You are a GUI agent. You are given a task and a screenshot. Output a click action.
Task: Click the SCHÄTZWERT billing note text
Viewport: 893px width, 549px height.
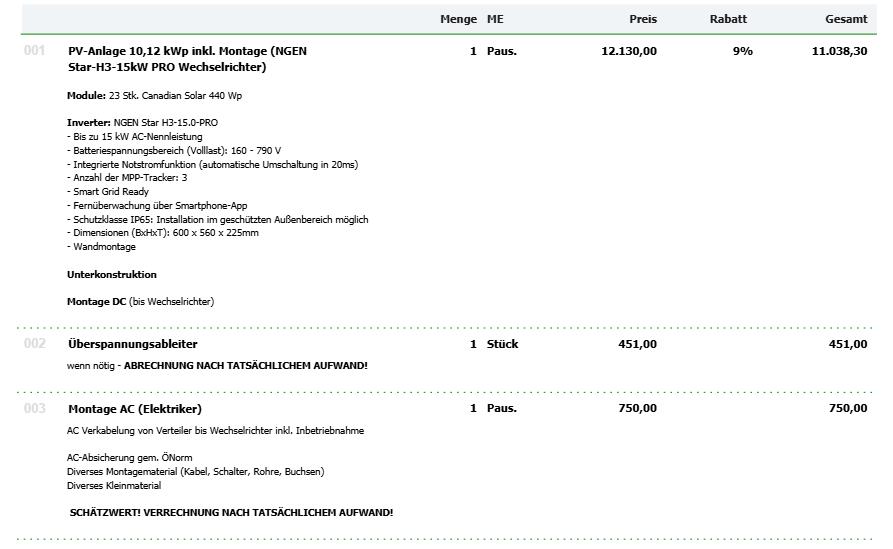tap(231, 513)
